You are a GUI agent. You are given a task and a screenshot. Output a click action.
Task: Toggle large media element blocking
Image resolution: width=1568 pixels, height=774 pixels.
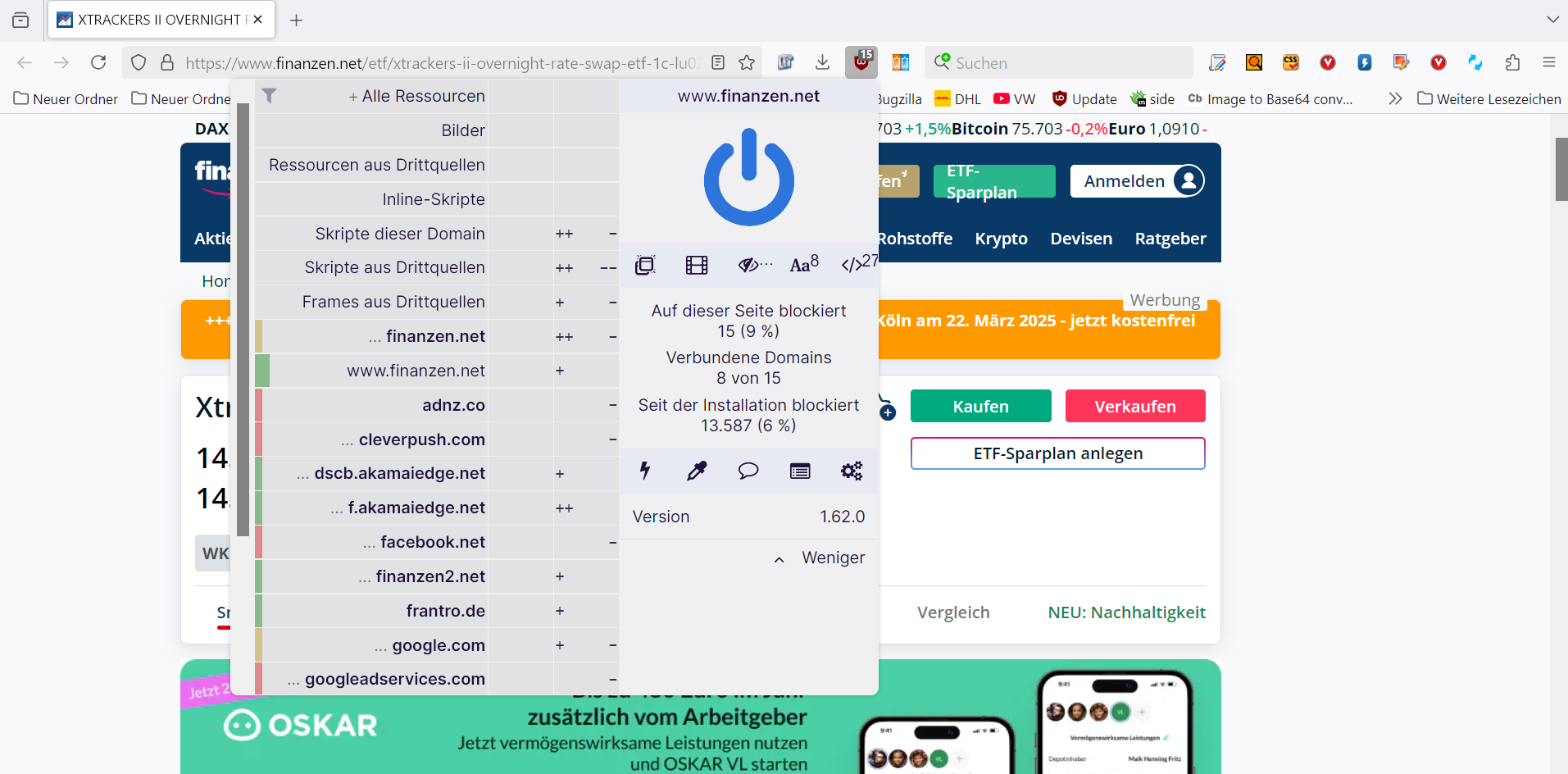tap(697, 265)
